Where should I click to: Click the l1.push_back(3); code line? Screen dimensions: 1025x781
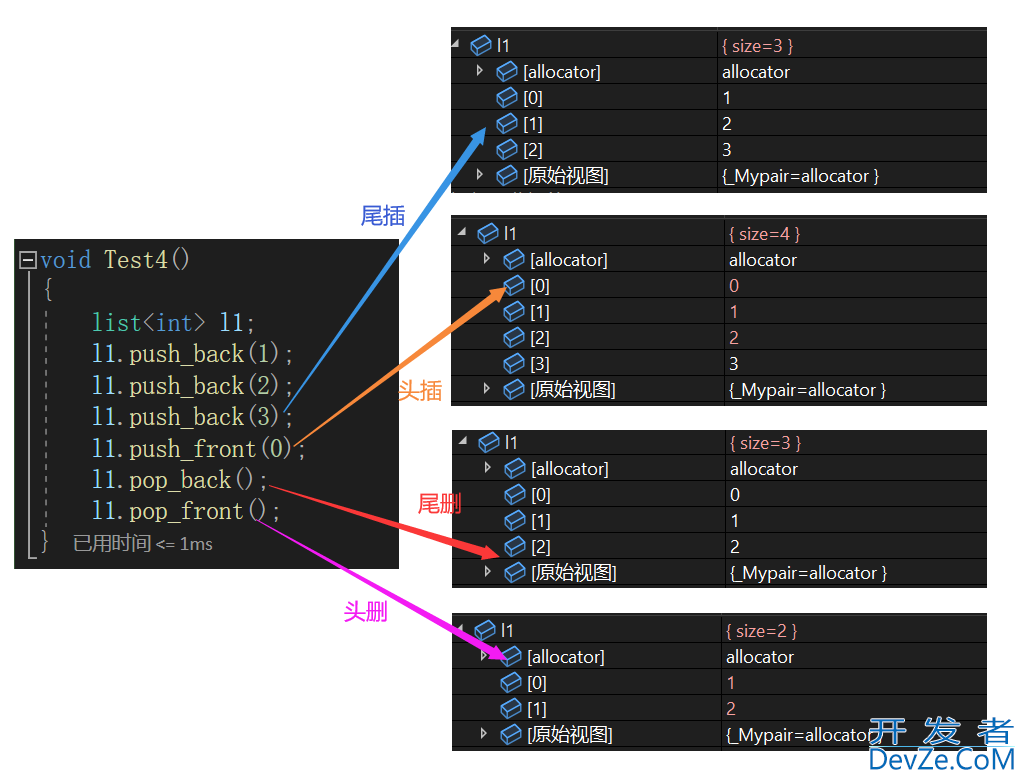(192, 417)
